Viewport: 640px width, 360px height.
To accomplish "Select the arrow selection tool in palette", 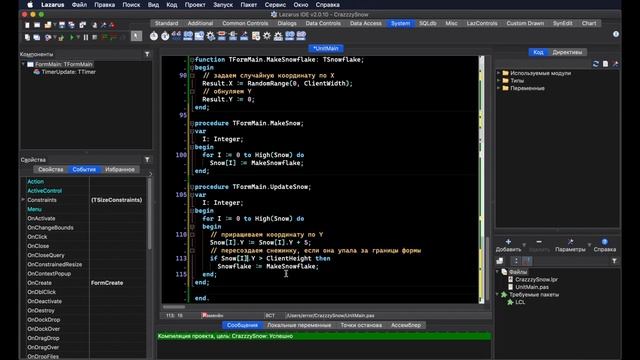I will coord(136,36).
